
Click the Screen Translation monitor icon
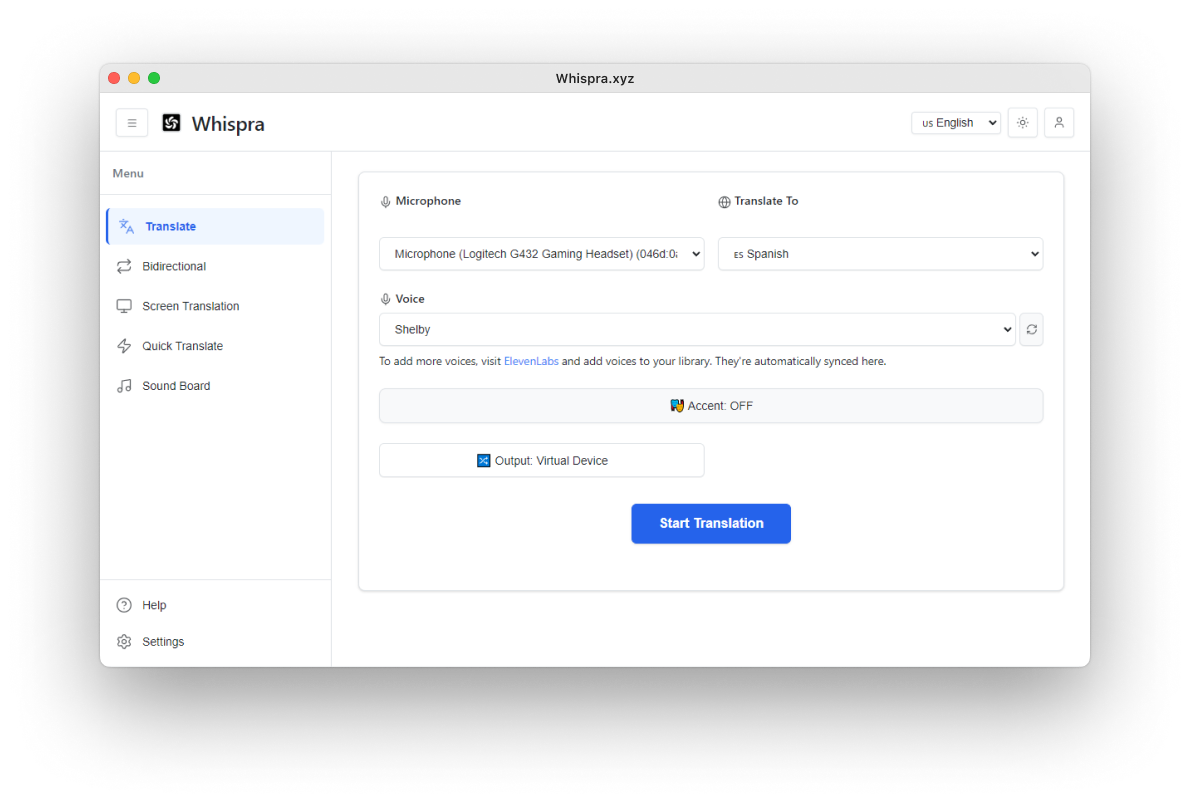[122, 306]
